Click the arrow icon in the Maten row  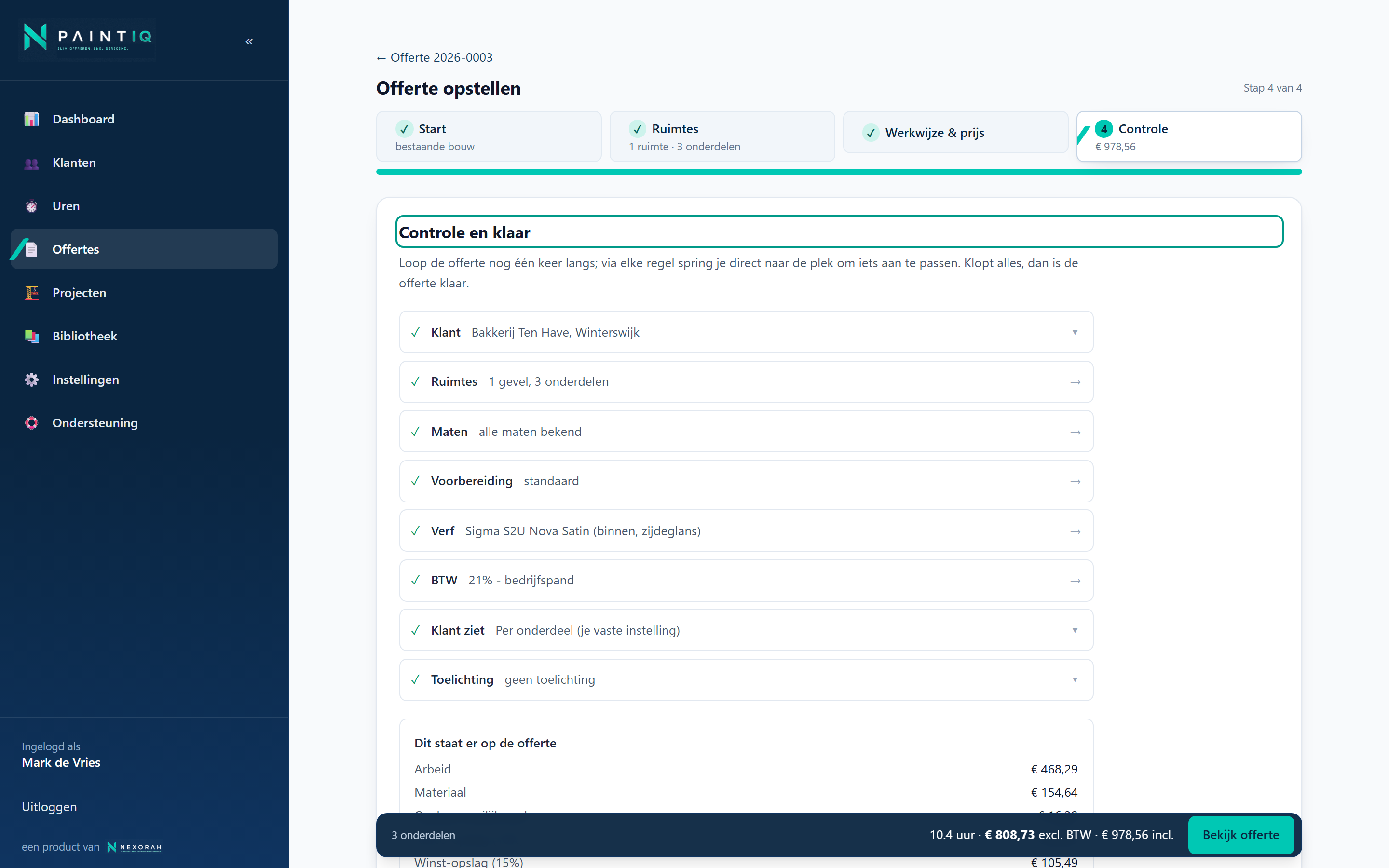[1075, 432]
